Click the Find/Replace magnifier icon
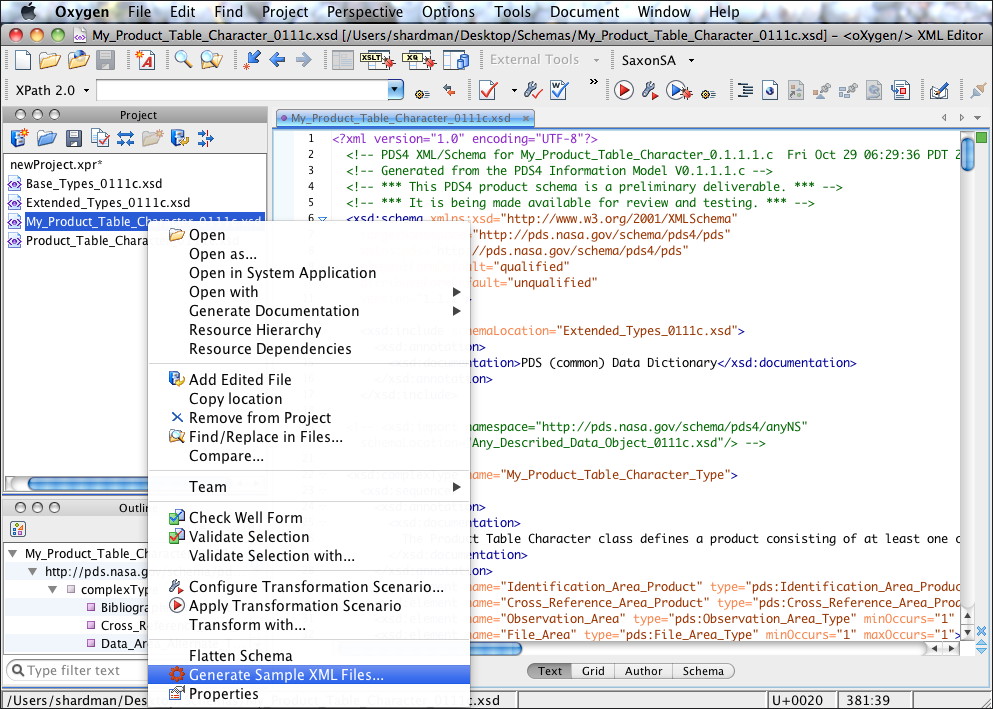 [184, 60]
